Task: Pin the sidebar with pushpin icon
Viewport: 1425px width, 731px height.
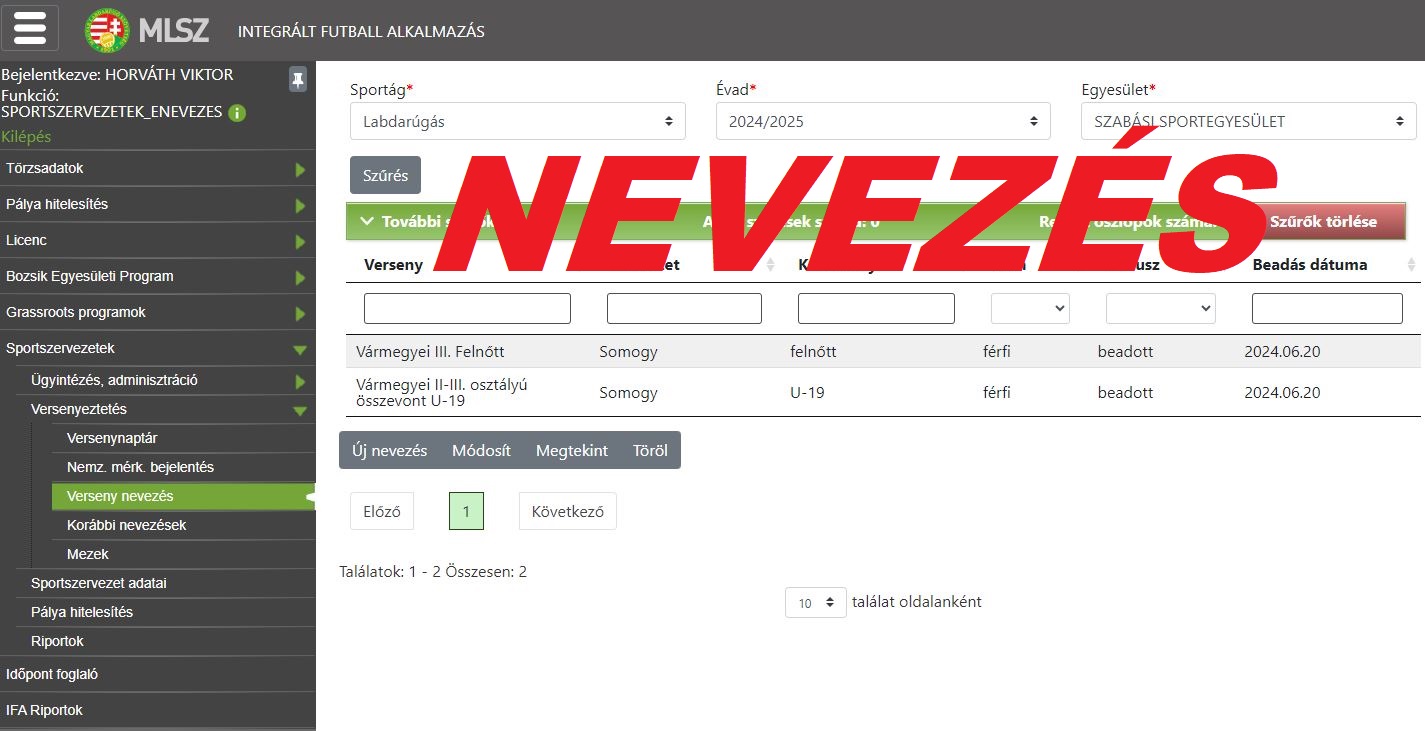Action: 297,80
